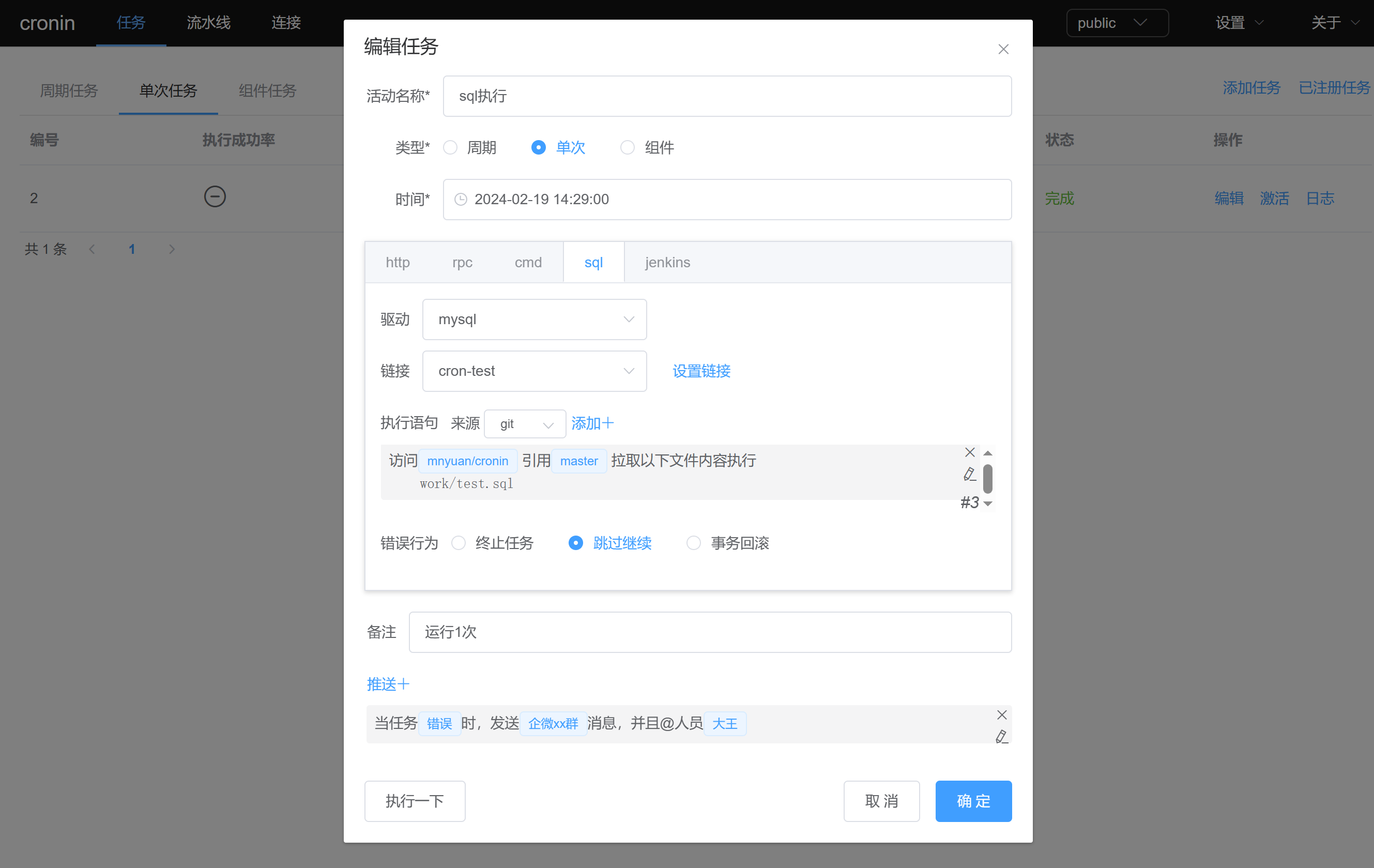Edit the git SQL statement entry

click(969, 474)
